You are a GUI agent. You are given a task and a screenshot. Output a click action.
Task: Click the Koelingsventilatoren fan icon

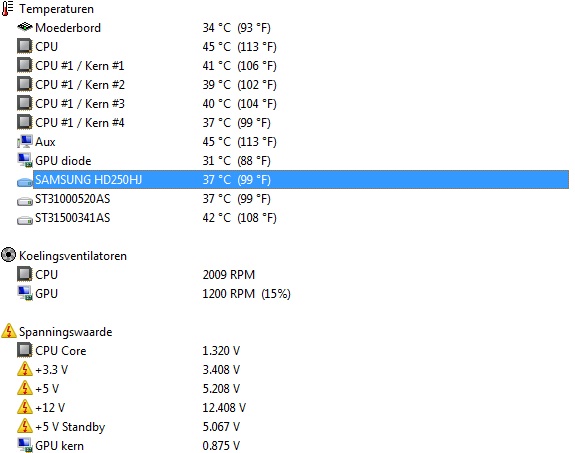[8, 255]
